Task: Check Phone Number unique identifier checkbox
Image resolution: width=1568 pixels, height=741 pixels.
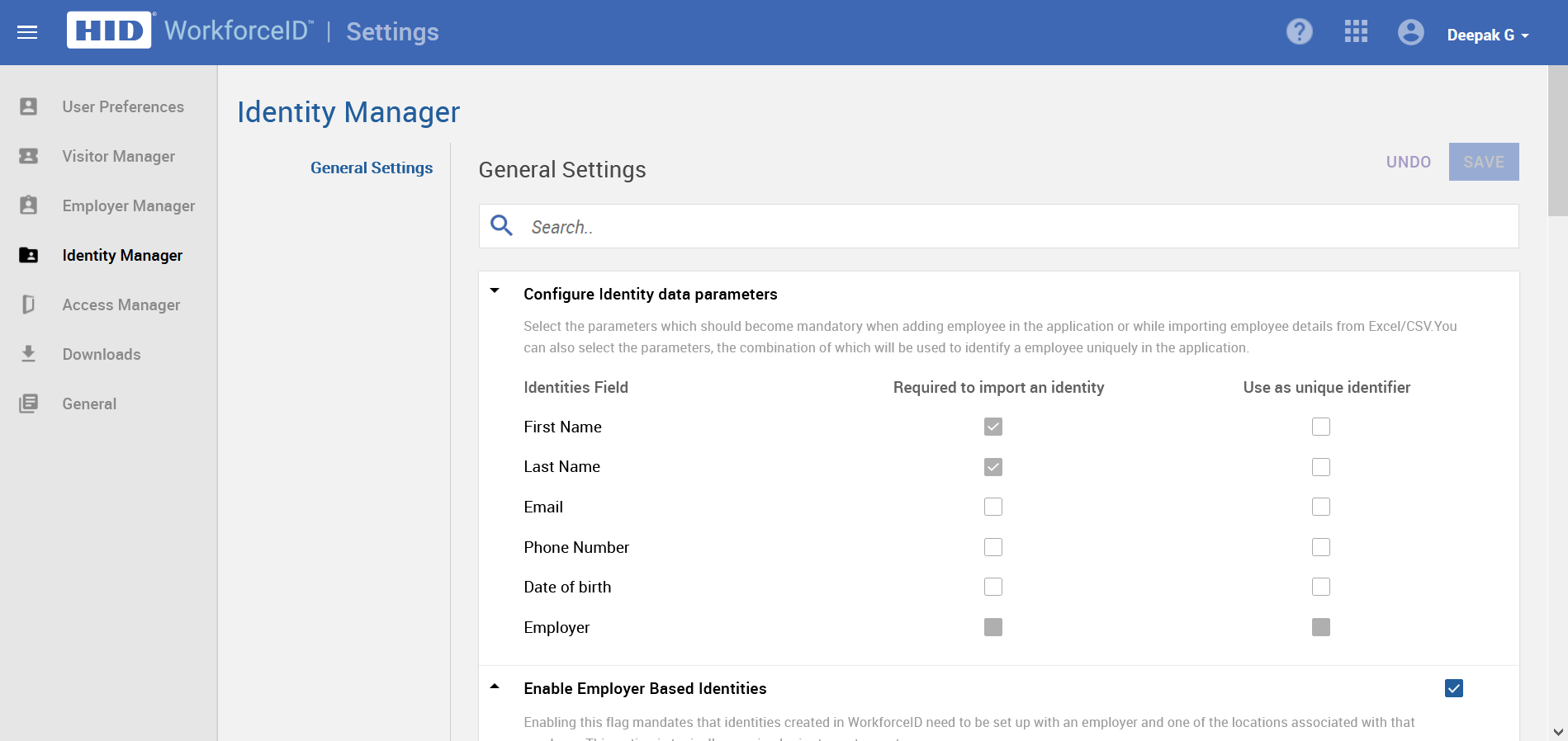Action: (1321, 547)
